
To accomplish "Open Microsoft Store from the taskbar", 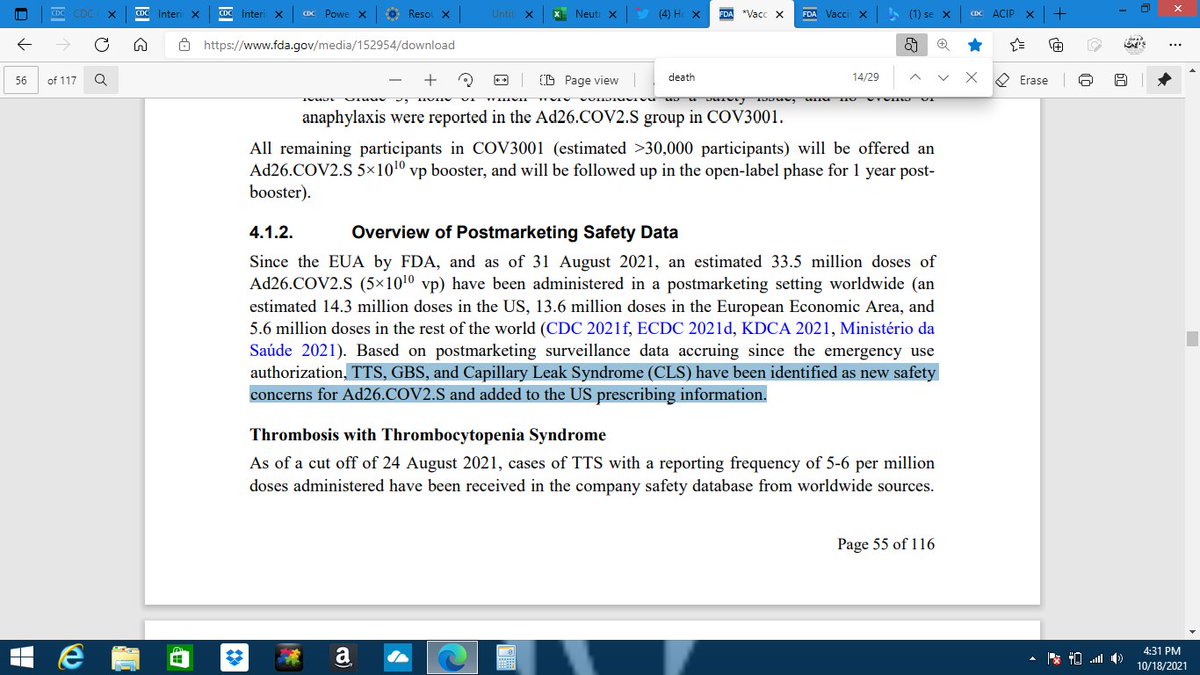I will point(181,657).
